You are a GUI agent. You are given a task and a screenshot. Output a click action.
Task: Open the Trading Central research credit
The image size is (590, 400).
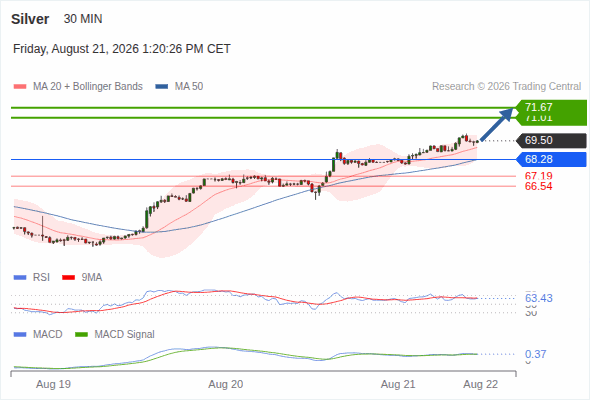tap(506, 87)
